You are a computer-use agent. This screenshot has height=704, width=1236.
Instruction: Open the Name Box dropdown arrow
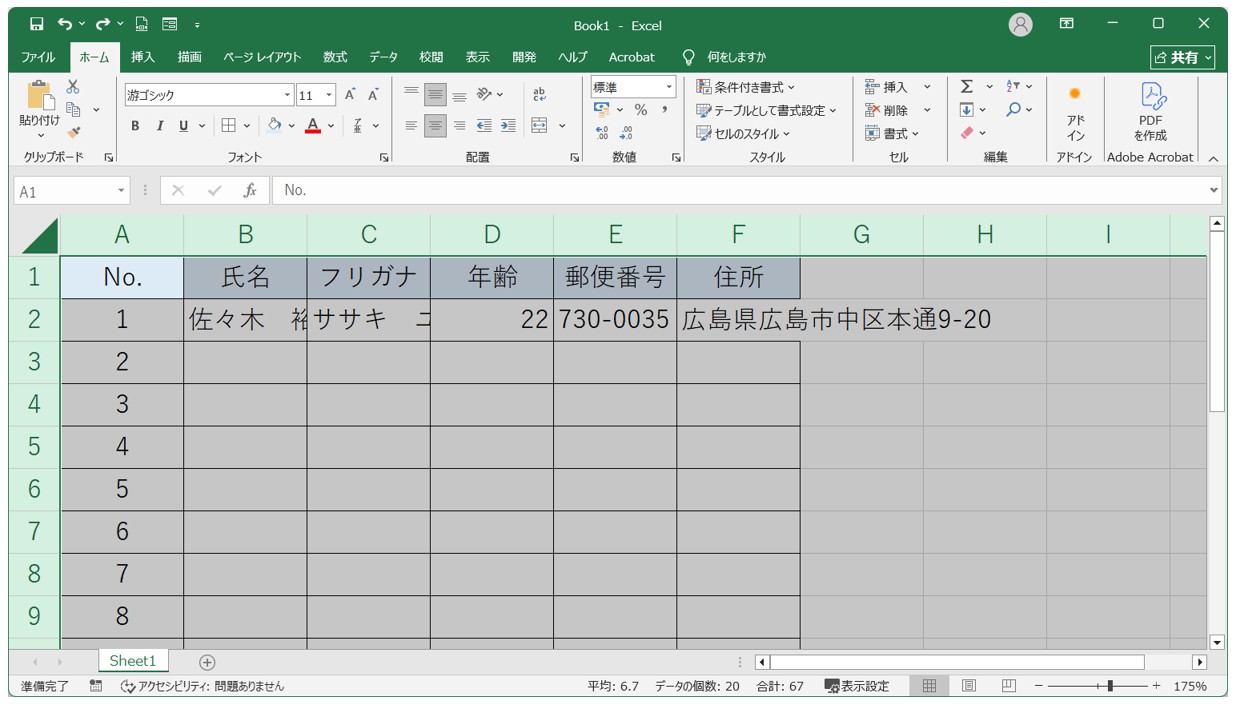[122, 190]
